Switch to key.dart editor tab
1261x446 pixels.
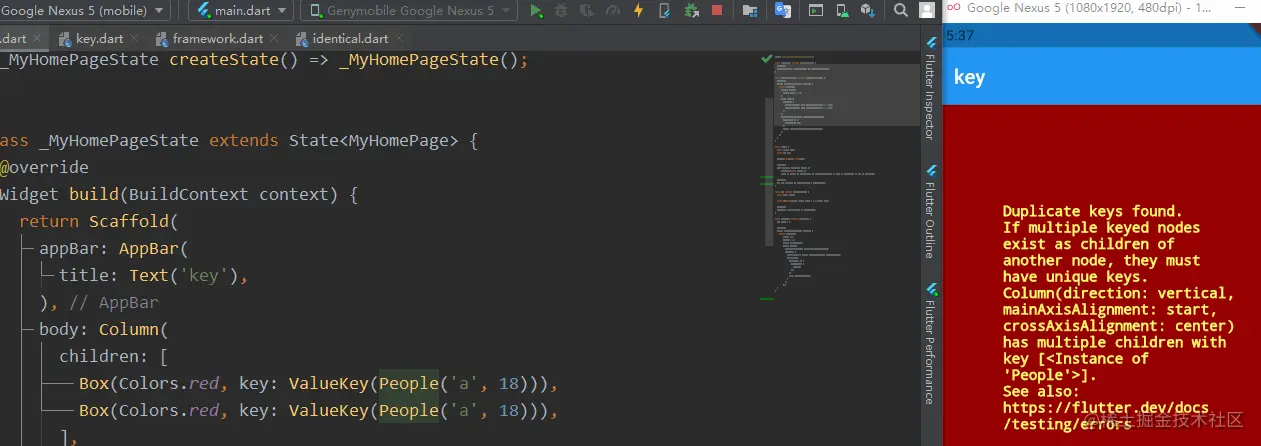coord(98,38)
